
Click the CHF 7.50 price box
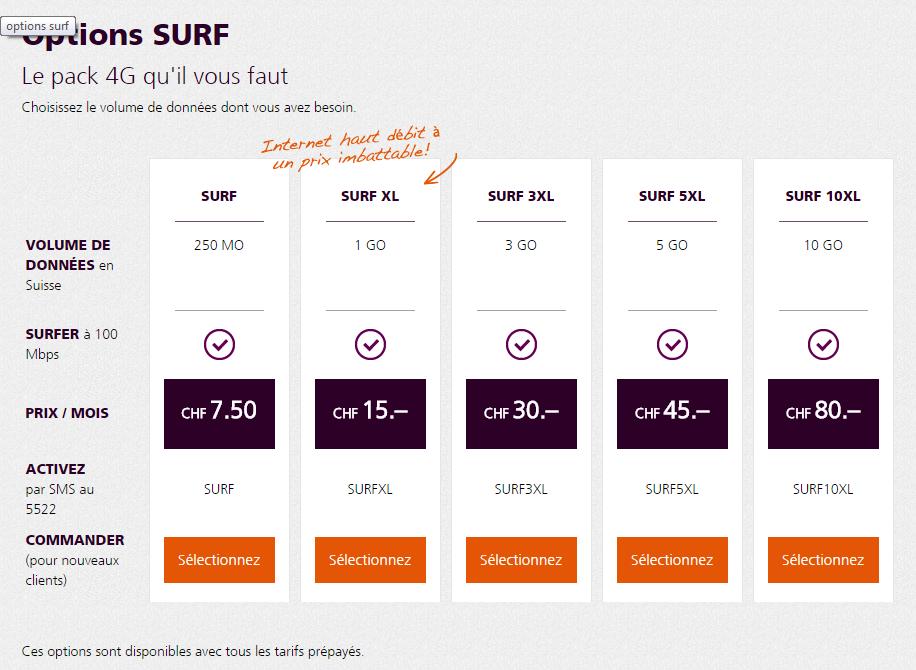point(219,413)
